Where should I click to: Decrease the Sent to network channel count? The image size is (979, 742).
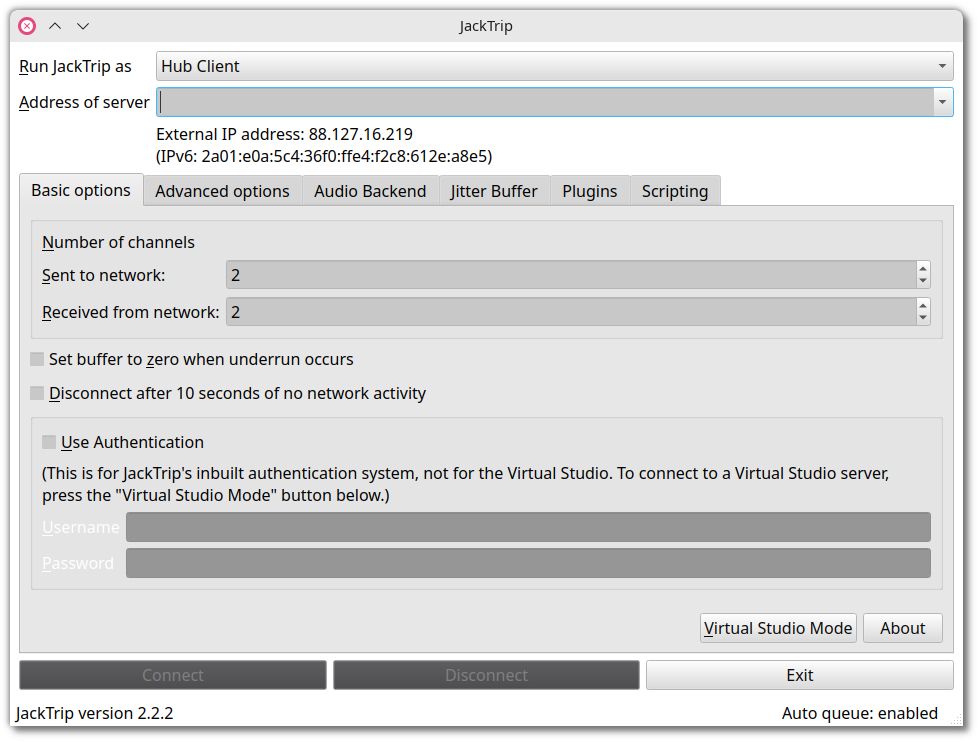click(x=922, y=281)
